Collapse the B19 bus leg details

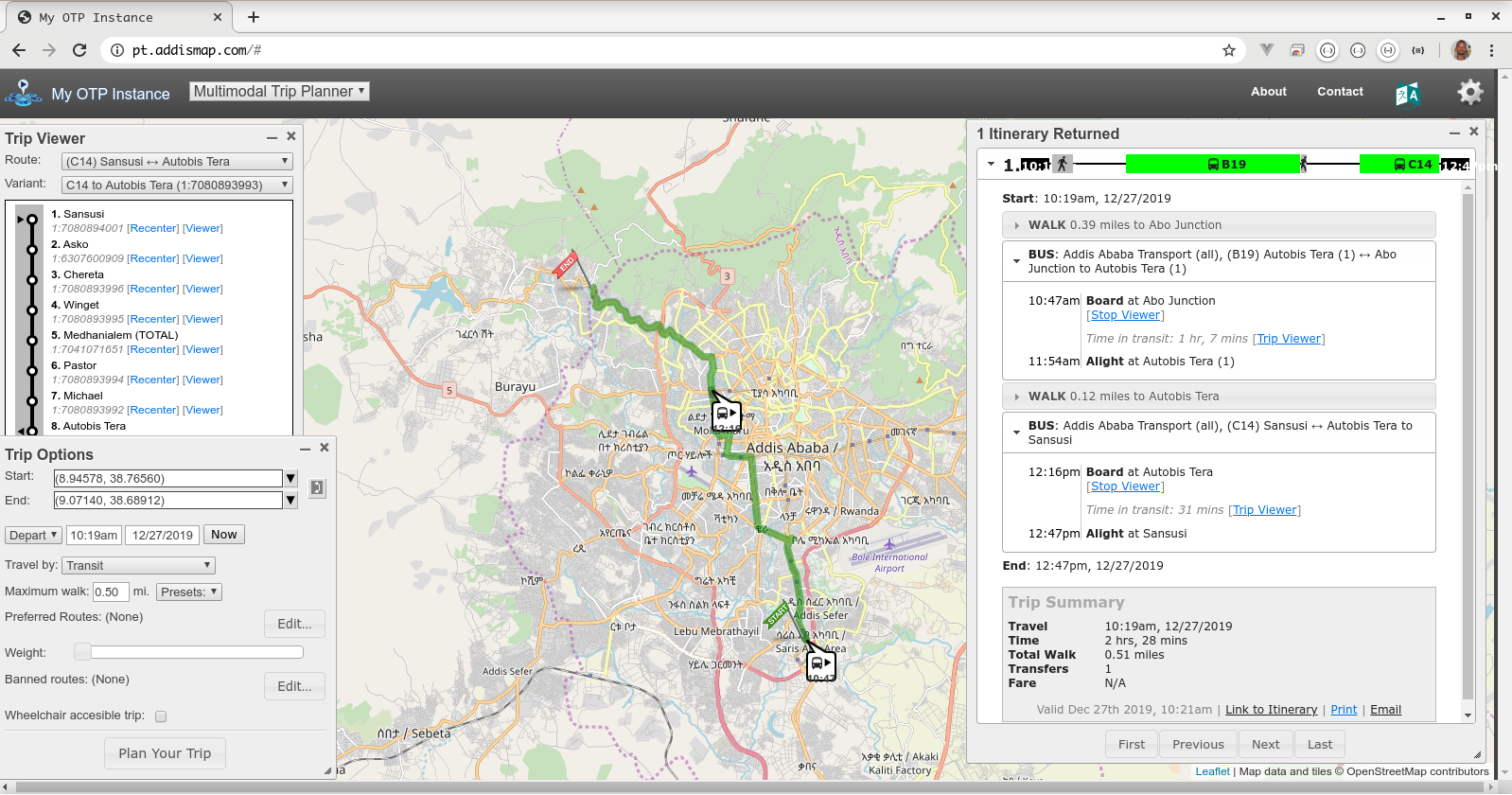pos(1016,261)
